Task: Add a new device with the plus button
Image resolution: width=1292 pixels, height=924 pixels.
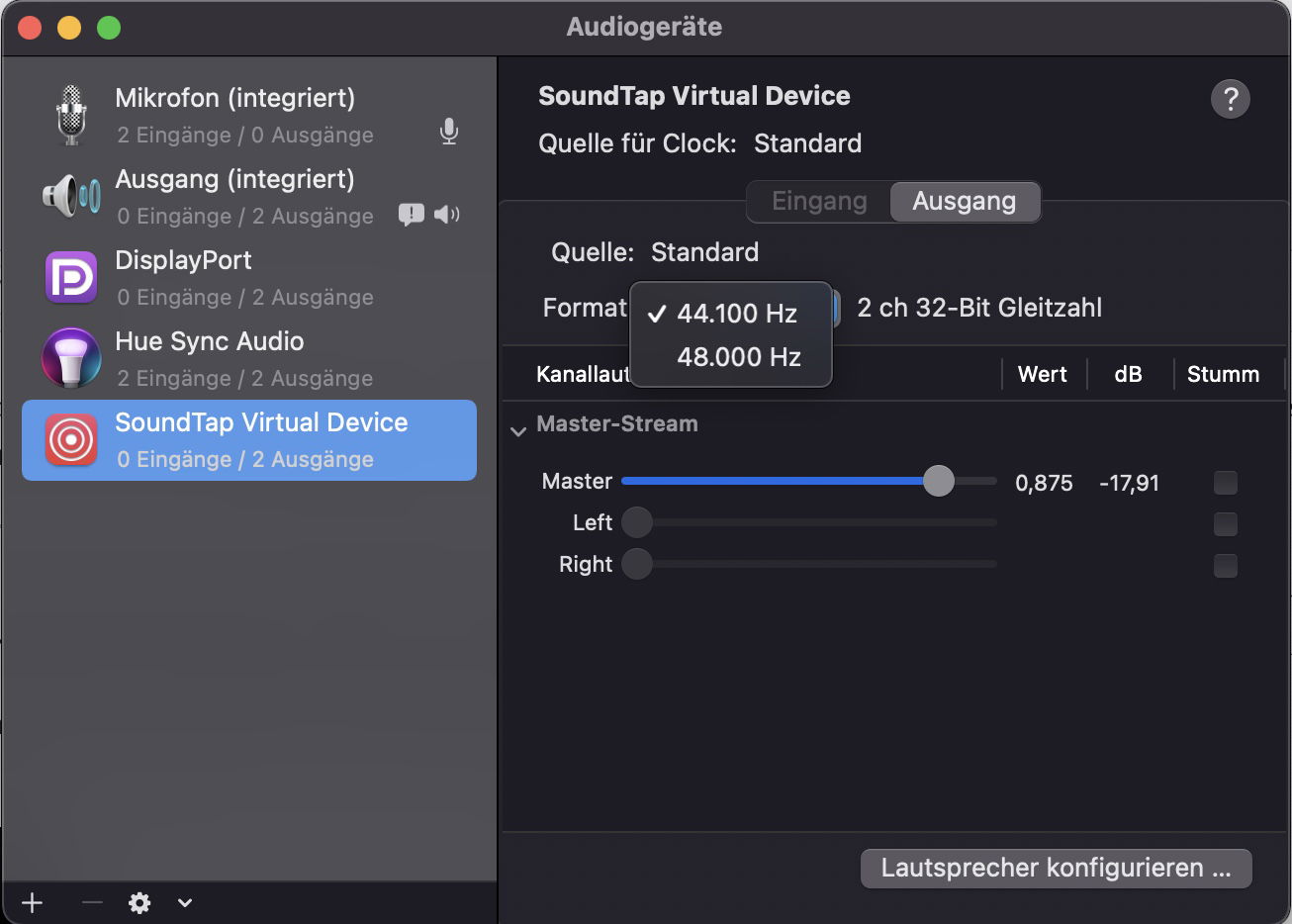Action: click(33, 903)
